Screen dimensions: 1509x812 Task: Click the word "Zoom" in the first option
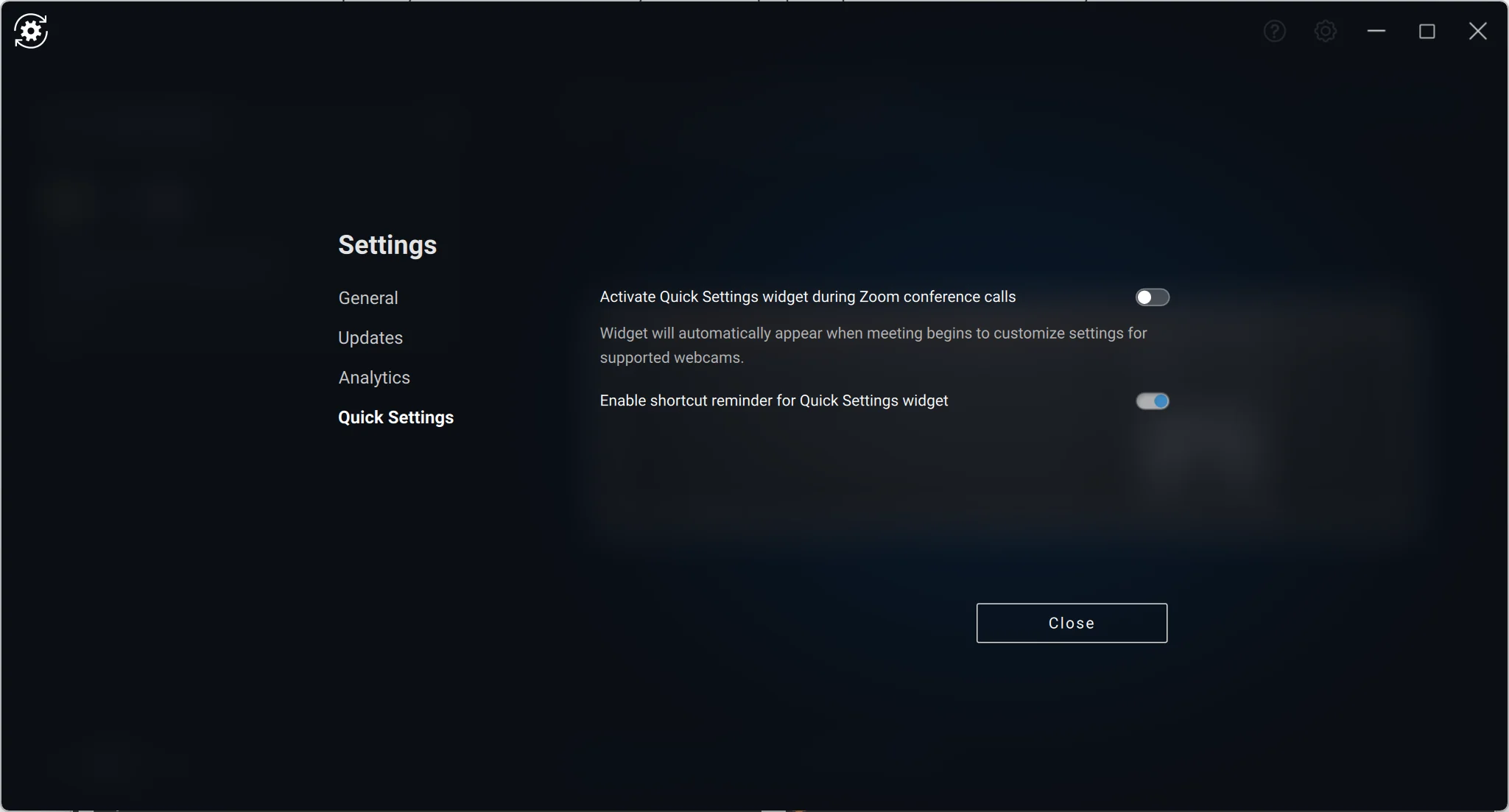click(x=879, y=297)
